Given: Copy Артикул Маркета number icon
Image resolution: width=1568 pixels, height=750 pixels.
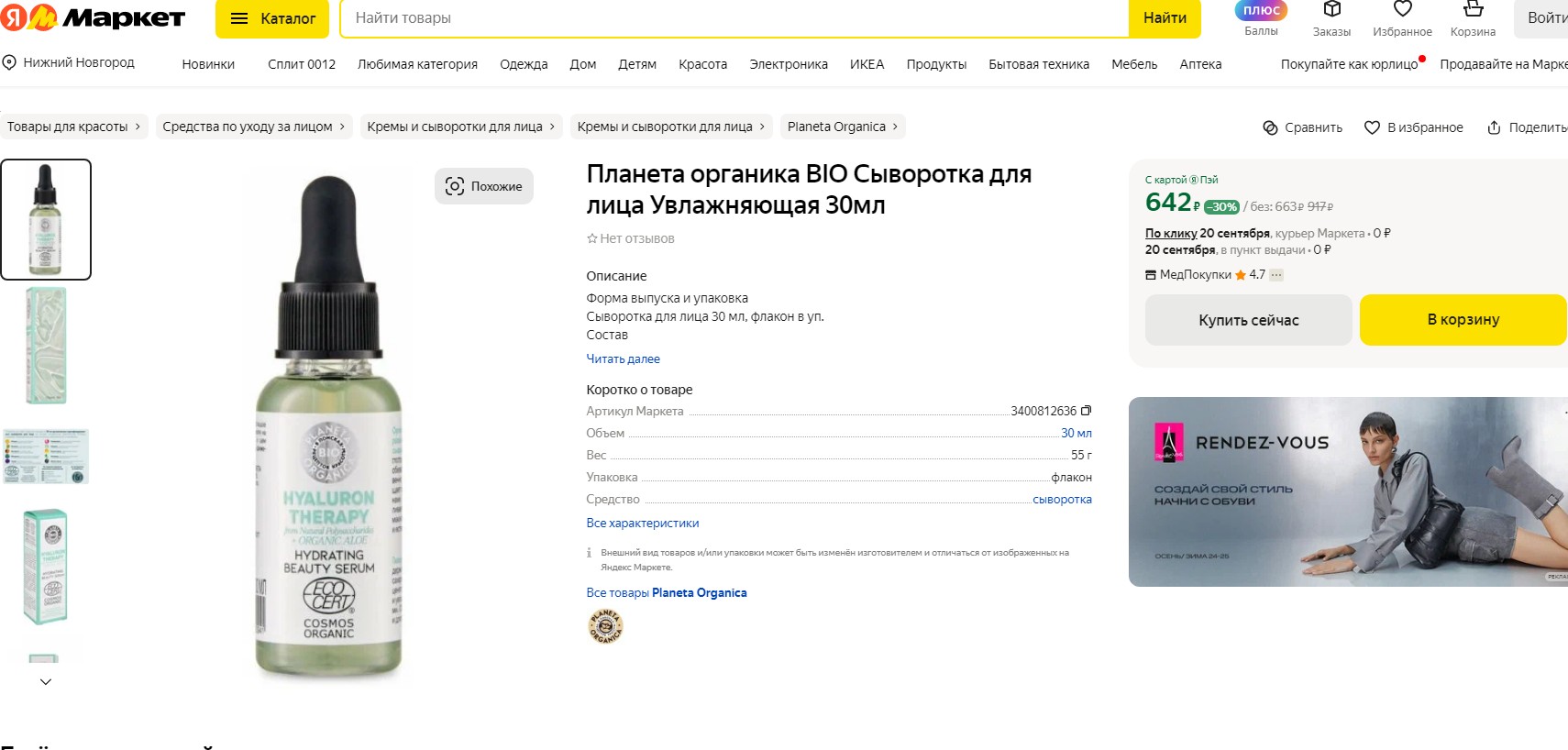Looking at the screenshot, I should 1087,411.
